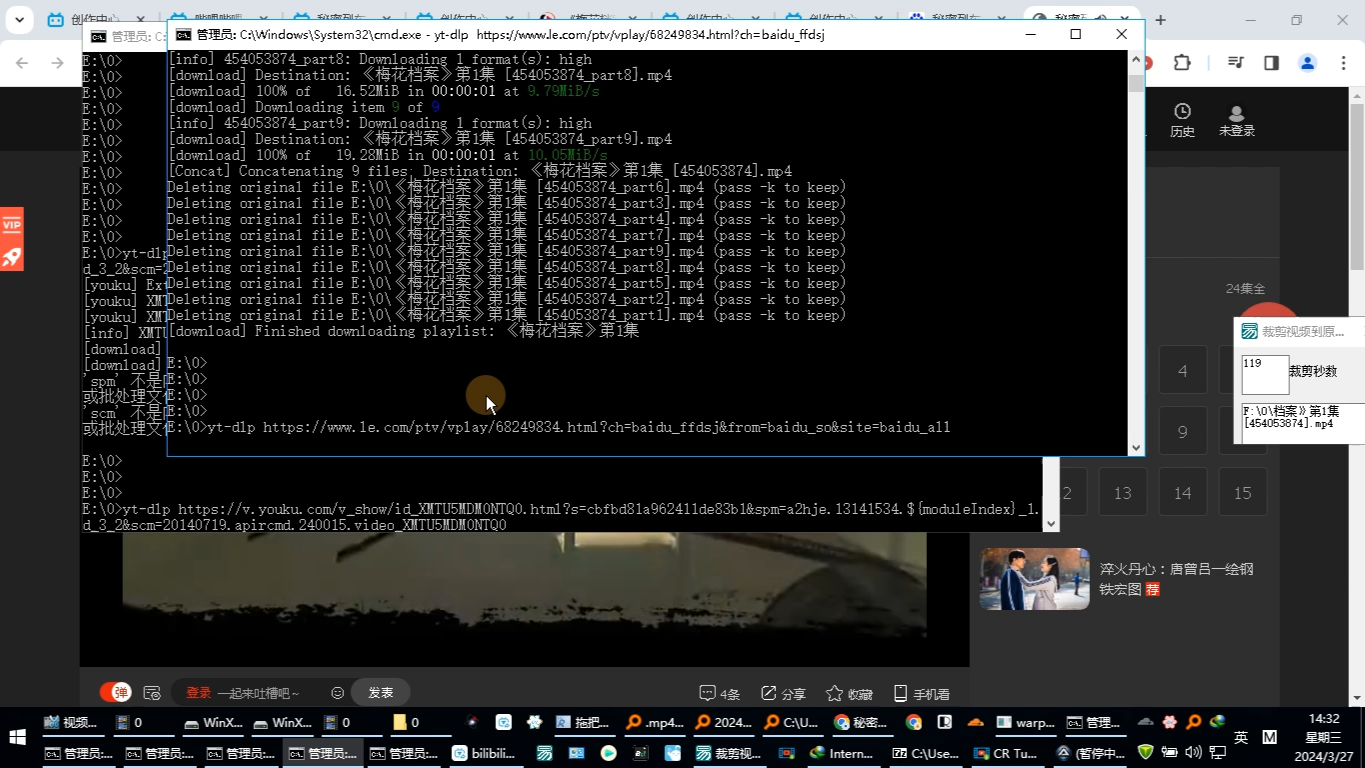Open a new browser tab
This screenshot has height=768, width=1365.
tap(1160, 20)
